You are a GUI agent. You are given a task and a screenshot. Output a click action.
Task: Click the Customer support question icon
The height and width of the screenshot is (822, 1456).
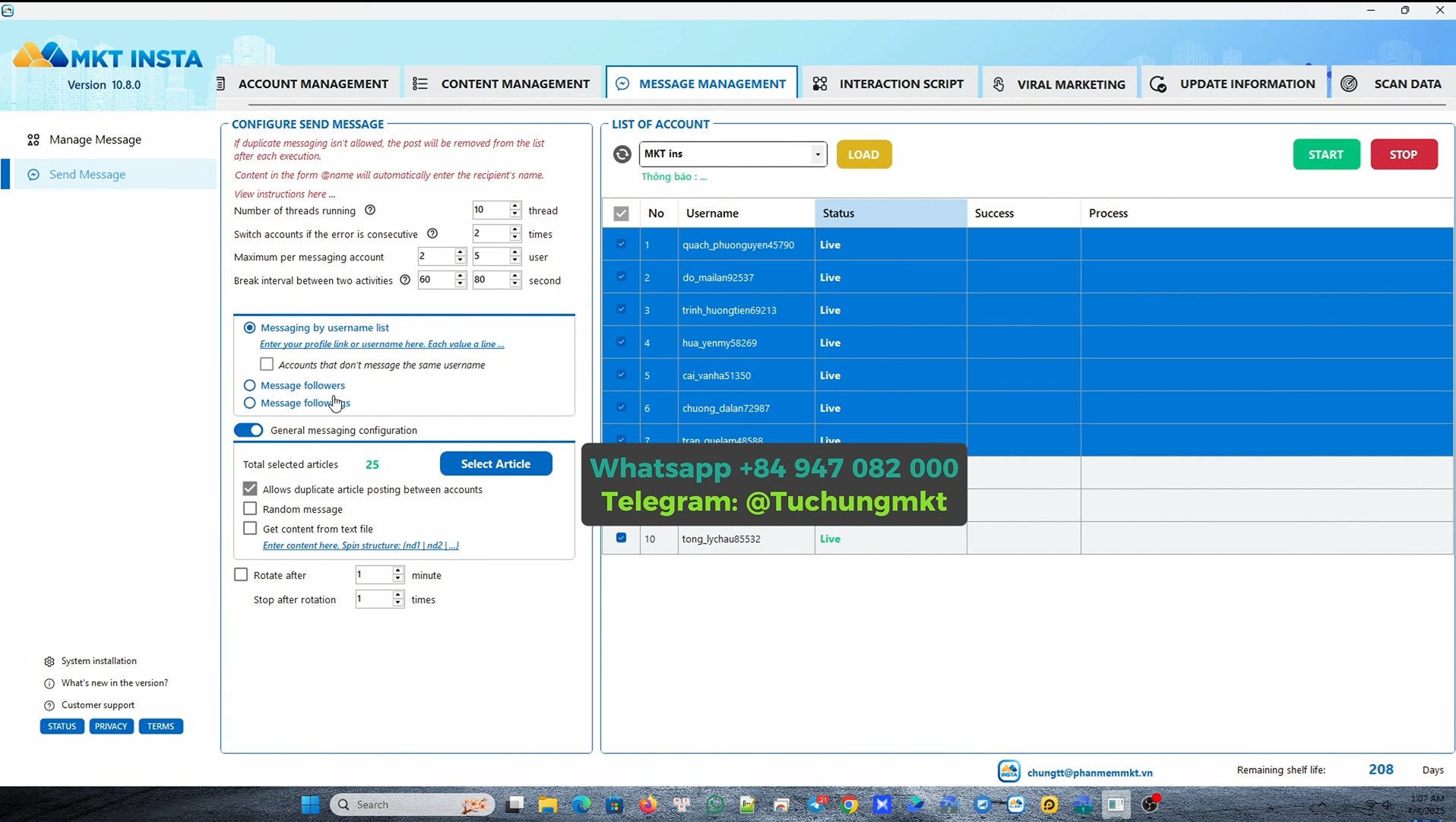pyautogui.click(x=49, y=706)
